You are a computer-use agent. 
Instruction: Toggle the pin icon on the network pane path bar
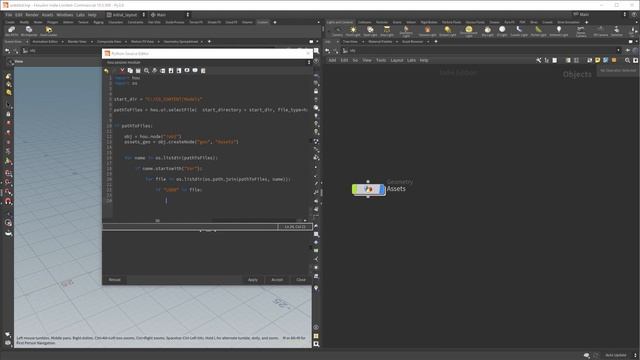click(x=628, y=51)
